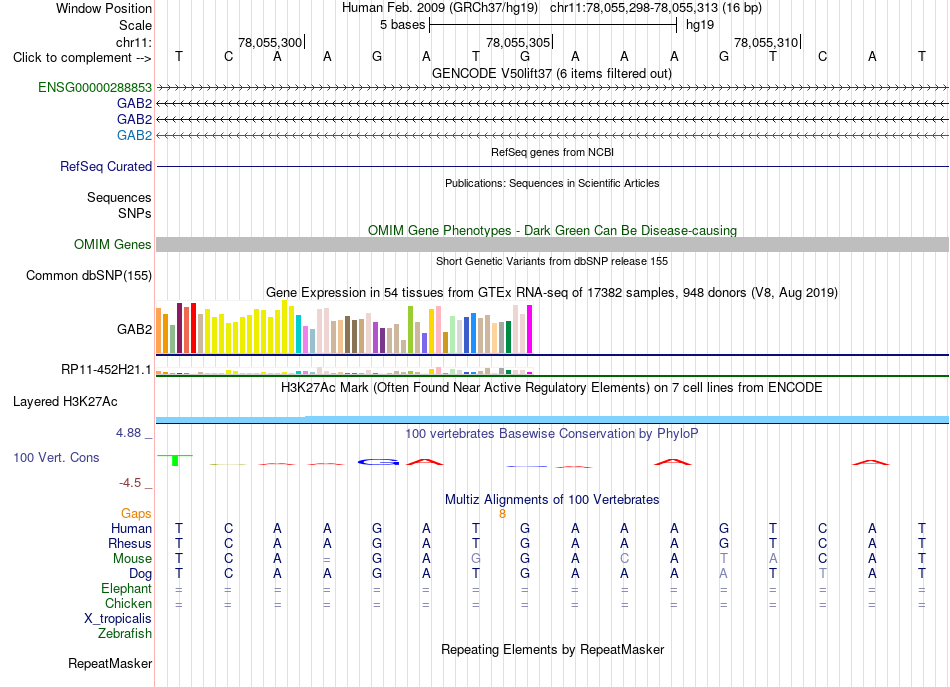Click the -4.5 PhyloP lower limit value
950x687 pixels.
click(x=130, y=483)
